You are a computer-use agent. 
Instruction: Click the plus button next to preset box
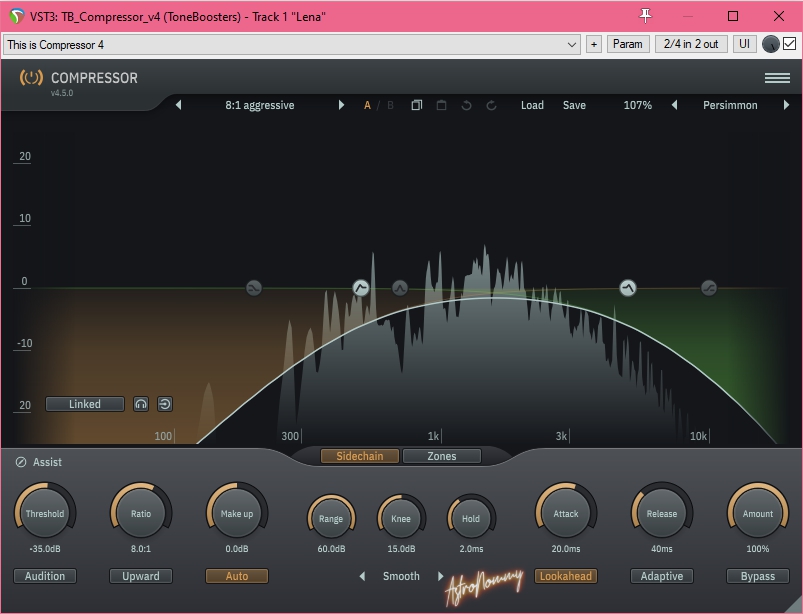click(x=594, y=45)
